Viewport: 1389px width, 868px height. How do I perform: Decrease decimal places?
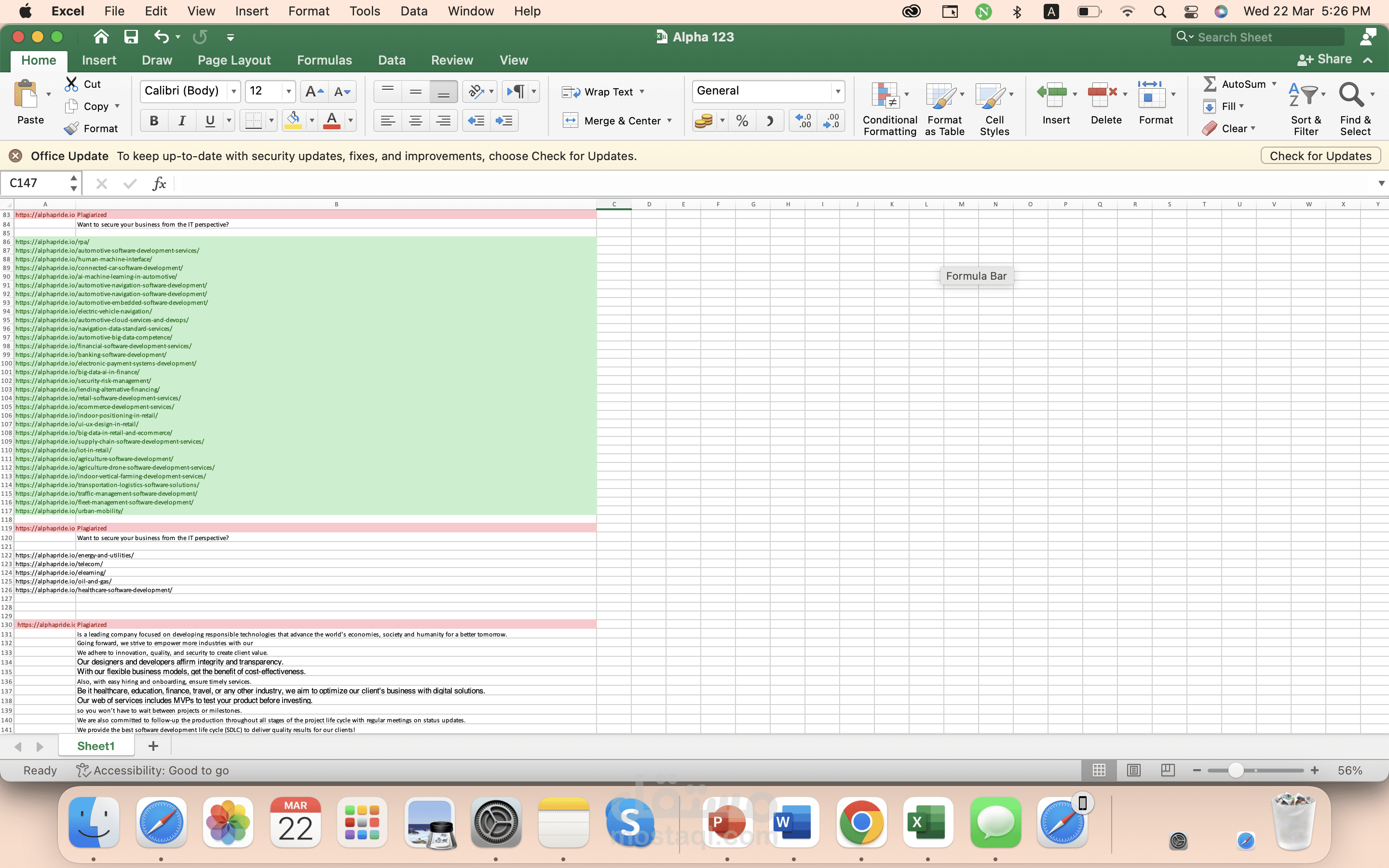[x=831, y=121]
